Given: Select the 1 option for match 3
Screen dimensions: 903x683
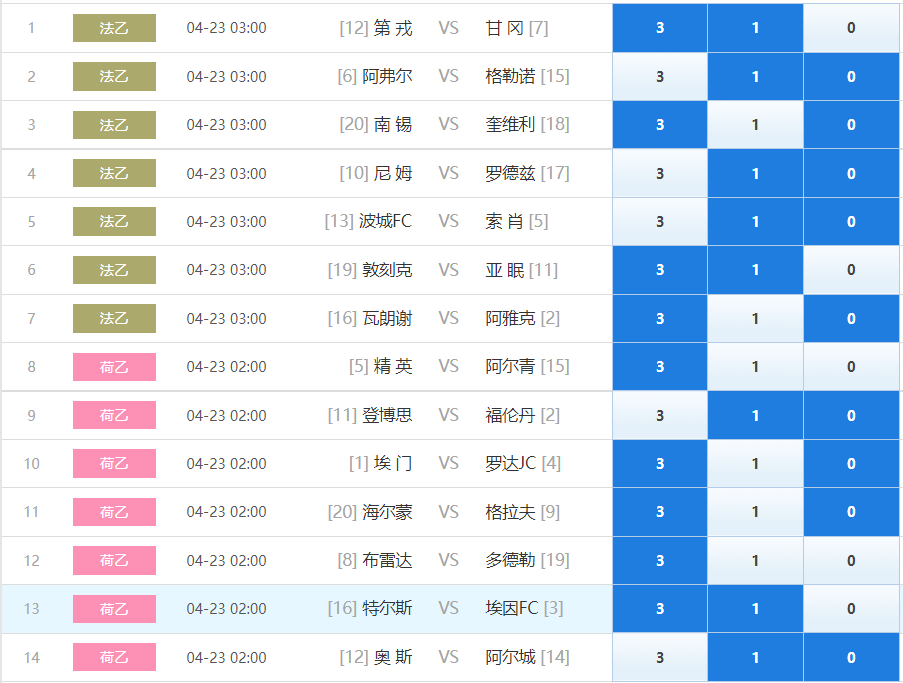Looking at the screenshot, I should tap(755, 125).
